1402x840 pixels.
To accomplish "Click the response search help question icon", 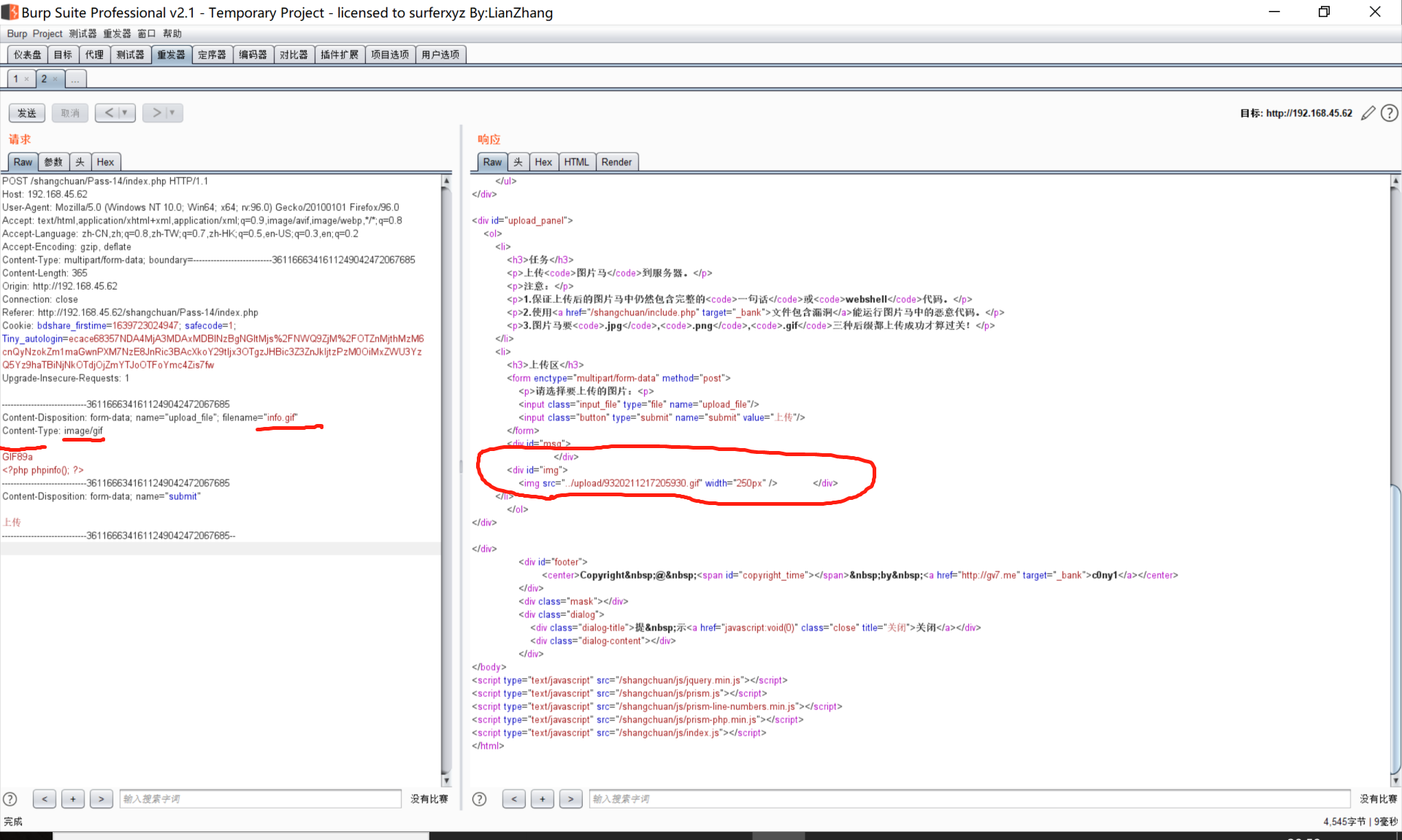I will [480, 799].
